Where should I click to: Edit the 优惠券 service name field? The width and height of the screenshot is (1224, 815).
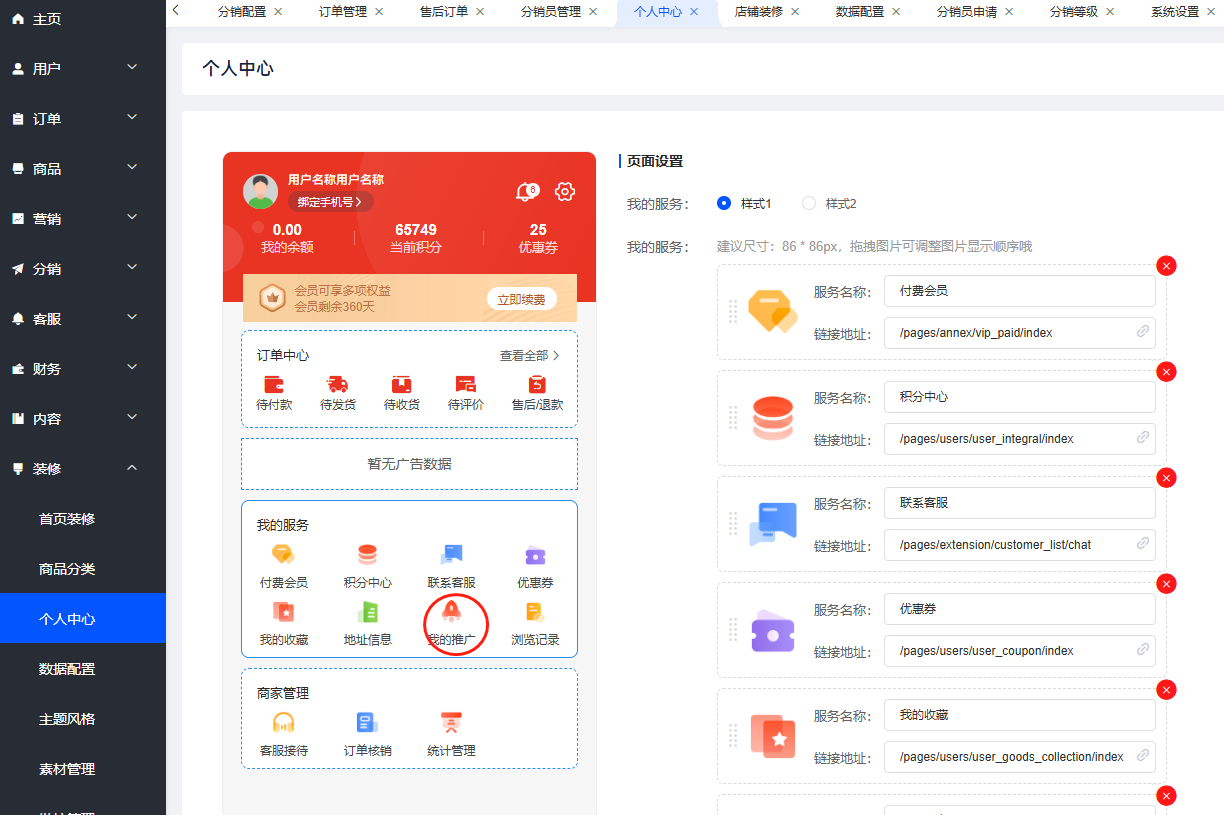click(1019, 609)
